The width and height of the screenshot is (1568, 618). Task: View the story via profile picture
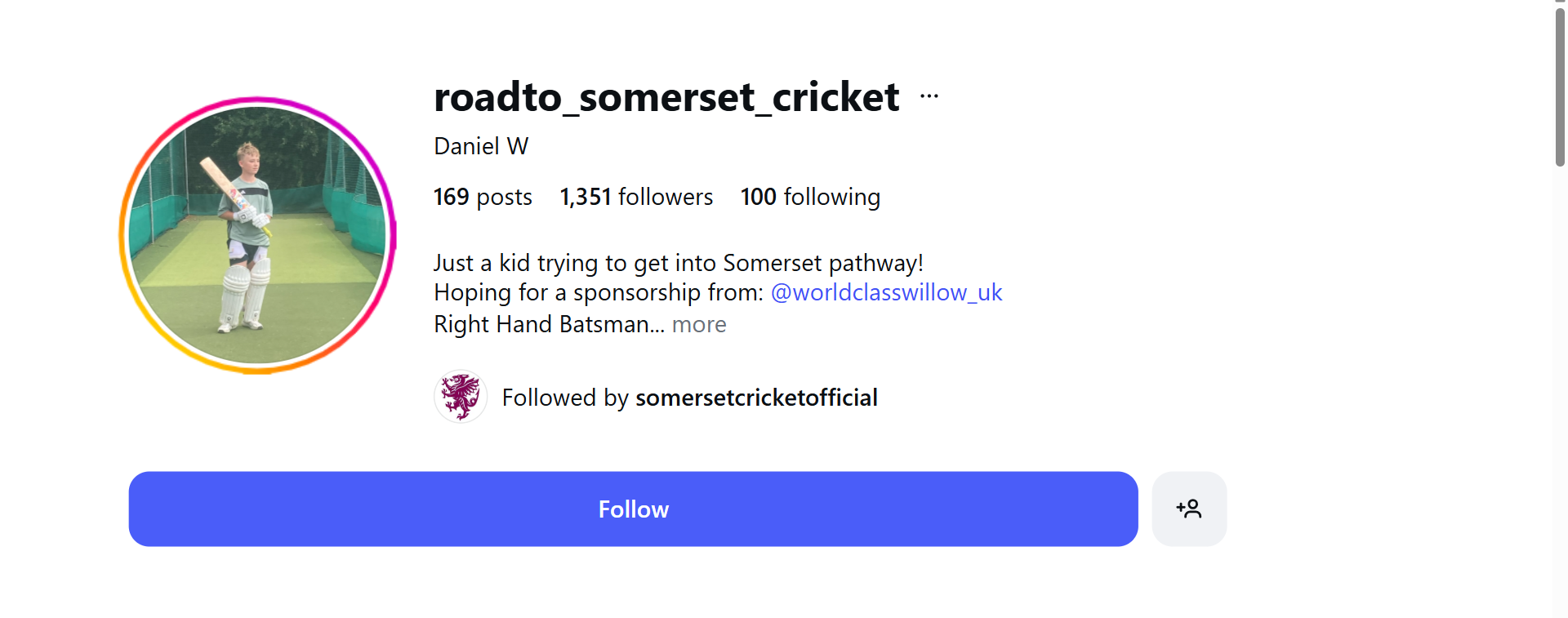coord(257,236)
